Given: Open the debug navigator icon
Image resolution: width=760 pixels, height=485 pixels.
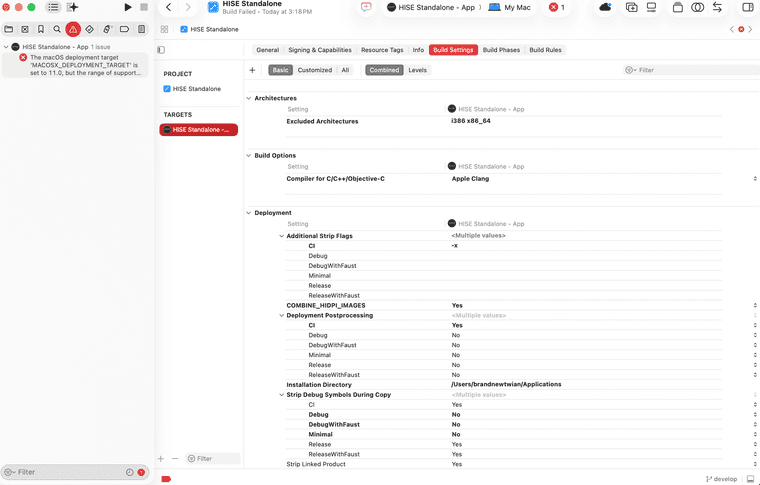Looking at the screenshot, I should (x=107, y=30).
